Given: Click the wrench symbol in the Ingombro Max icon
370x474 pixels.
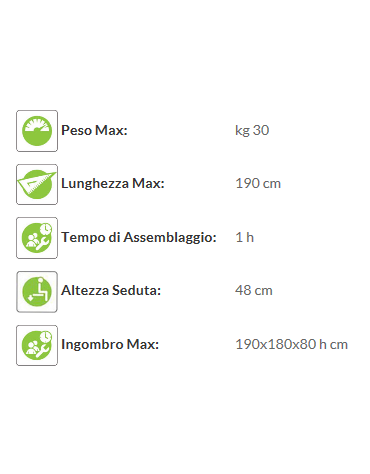Looking at the screenshot, I should 43,351.
